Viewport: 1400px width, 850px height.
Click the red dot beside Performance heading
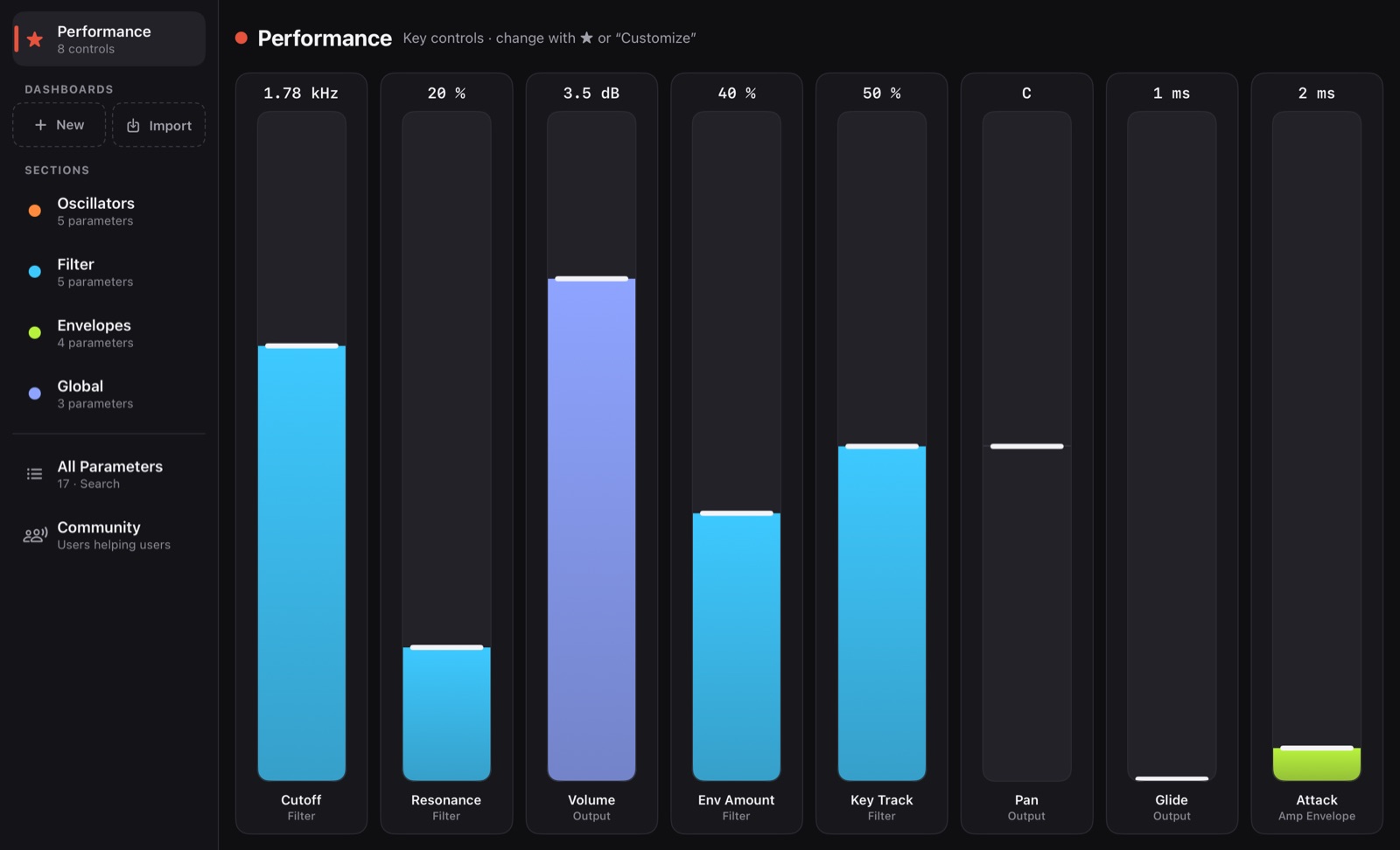point(241,38)
